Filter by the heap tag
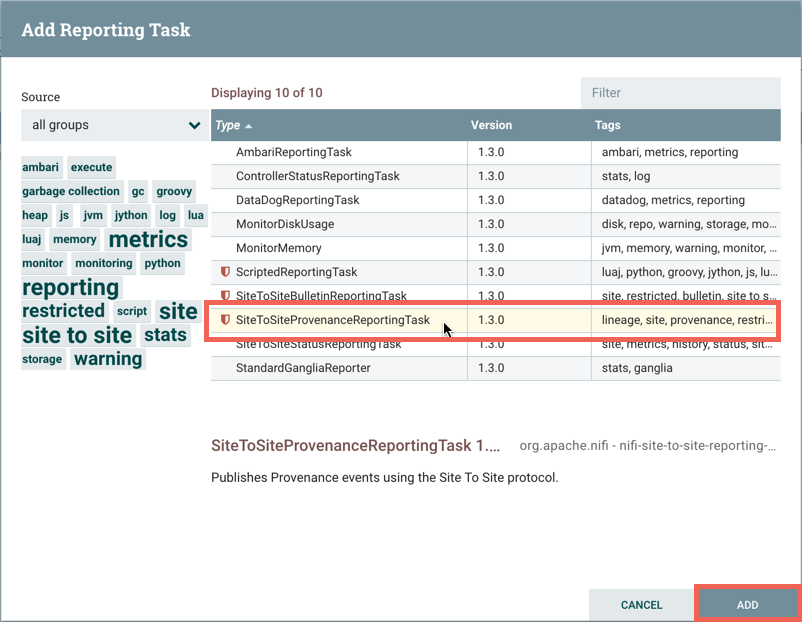This screenshot has height=622, width=802. [35, 215]
